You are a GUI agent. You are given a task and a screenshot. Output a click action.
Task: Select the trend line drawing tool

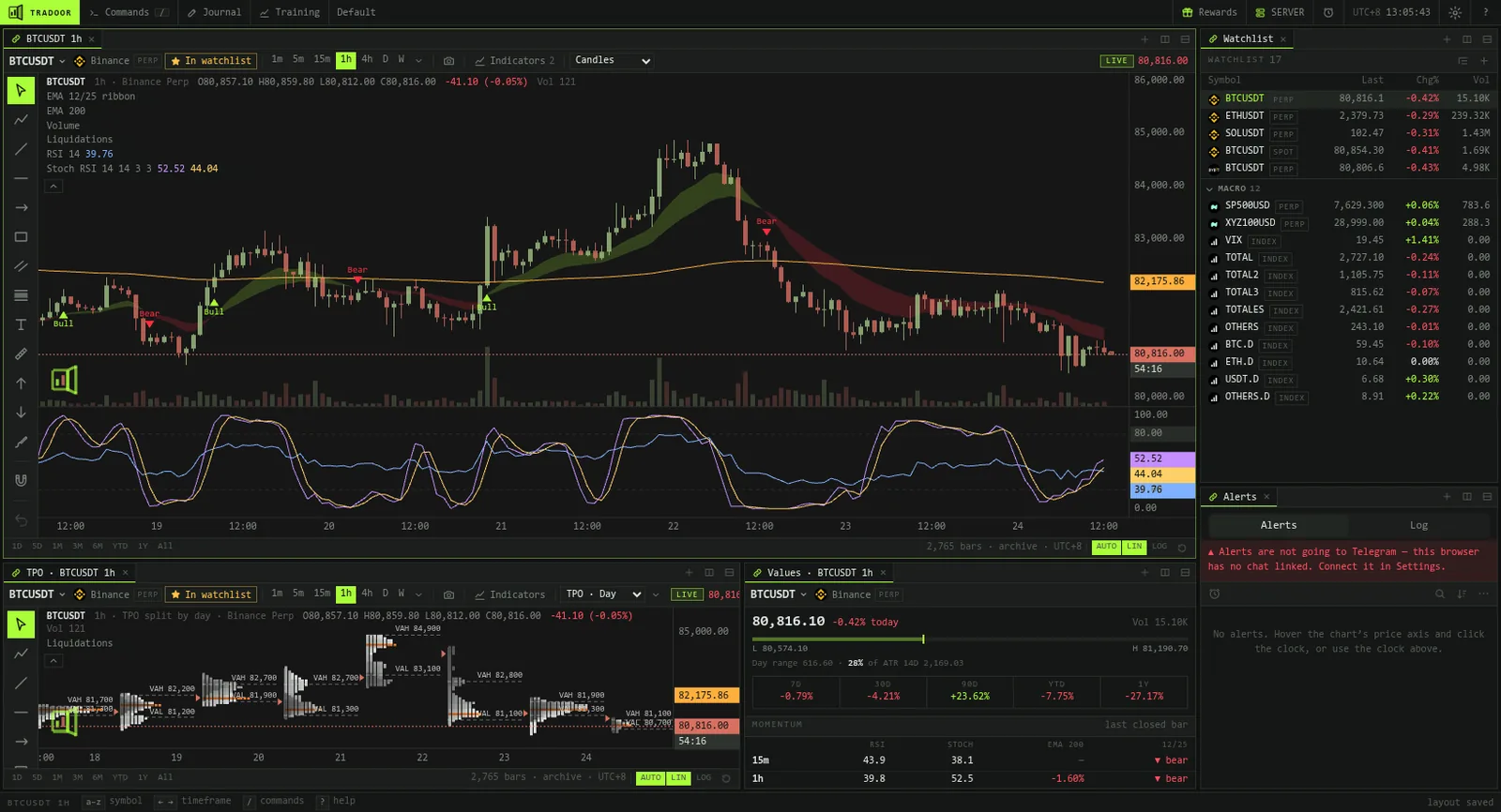[x=21, y=149]
